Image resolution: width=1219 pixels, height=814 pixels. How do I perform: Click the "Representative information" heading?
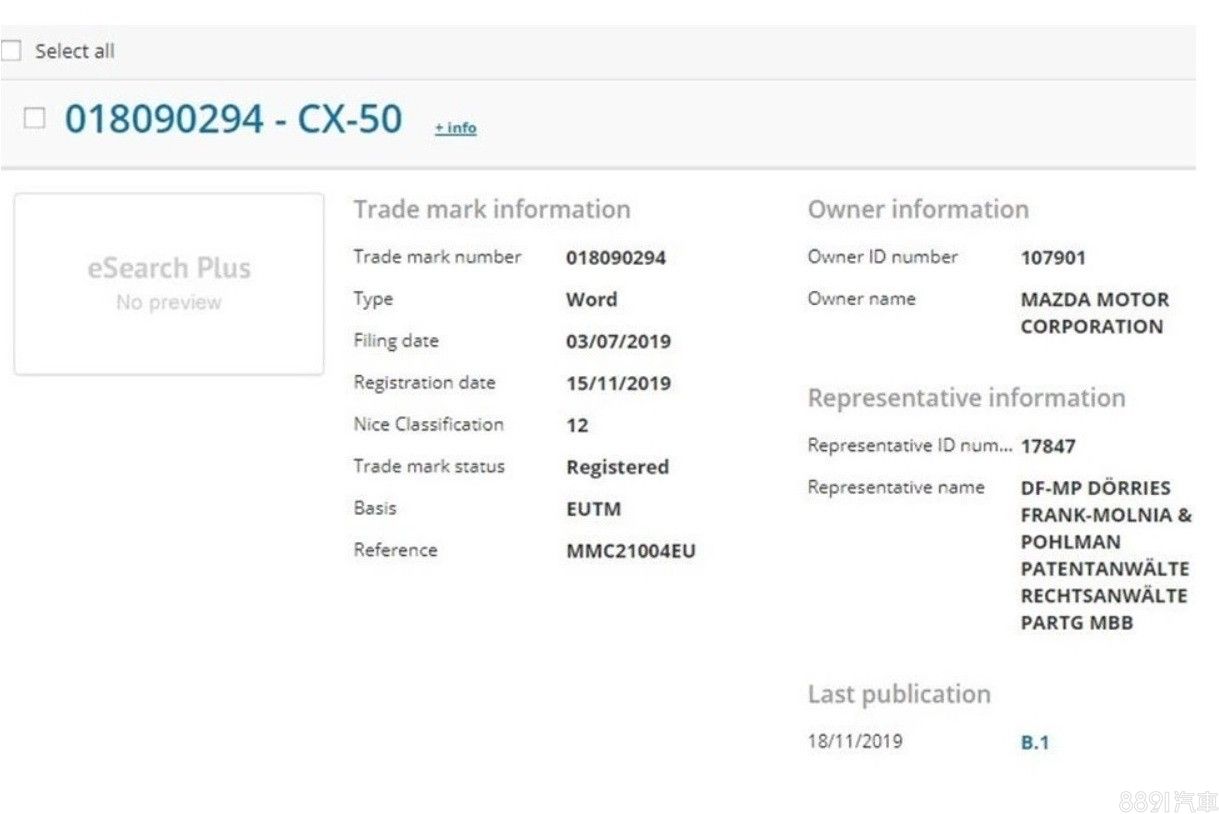click(x=966, y=398)
